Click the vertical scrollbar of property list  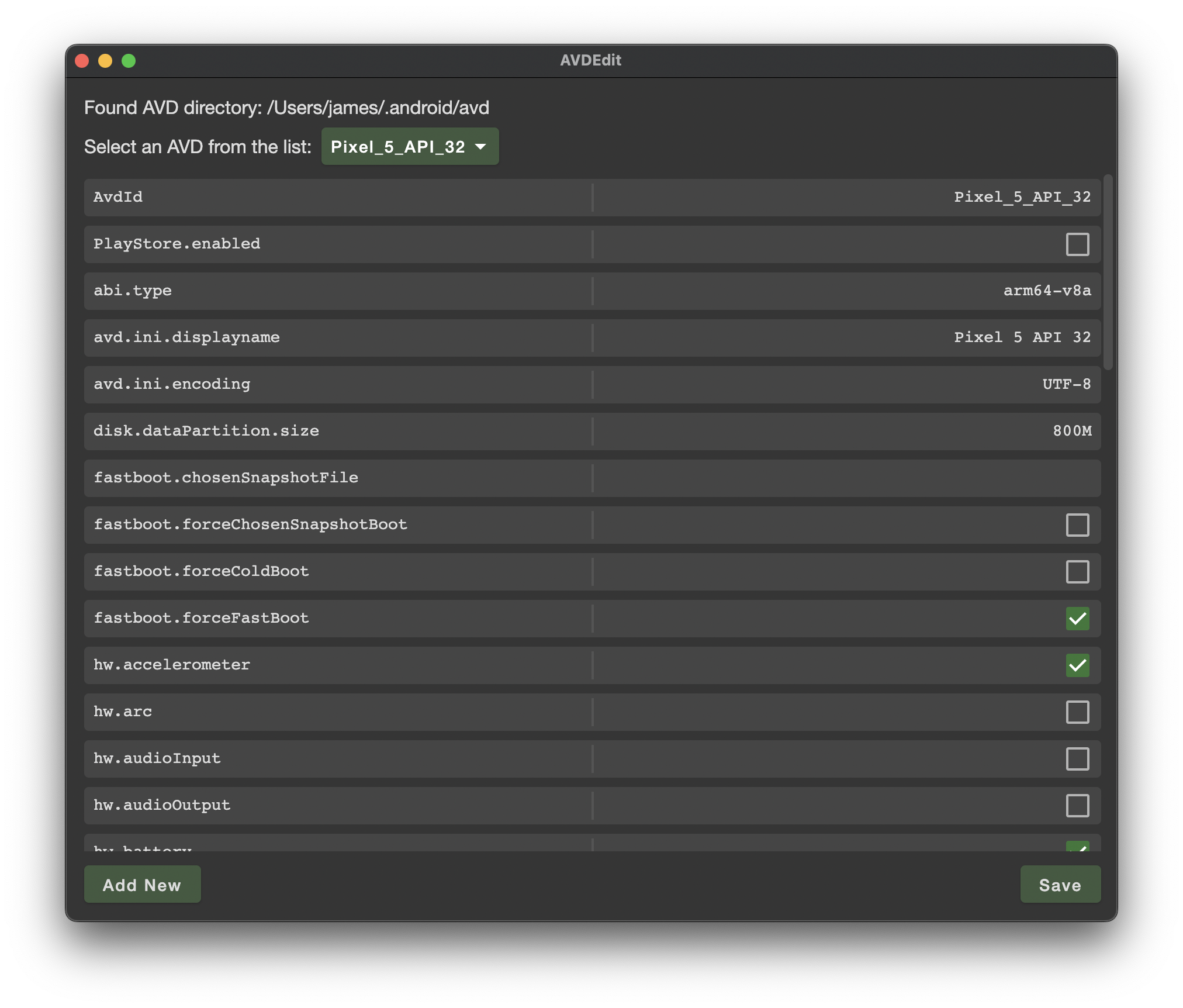click(1108, 272)
